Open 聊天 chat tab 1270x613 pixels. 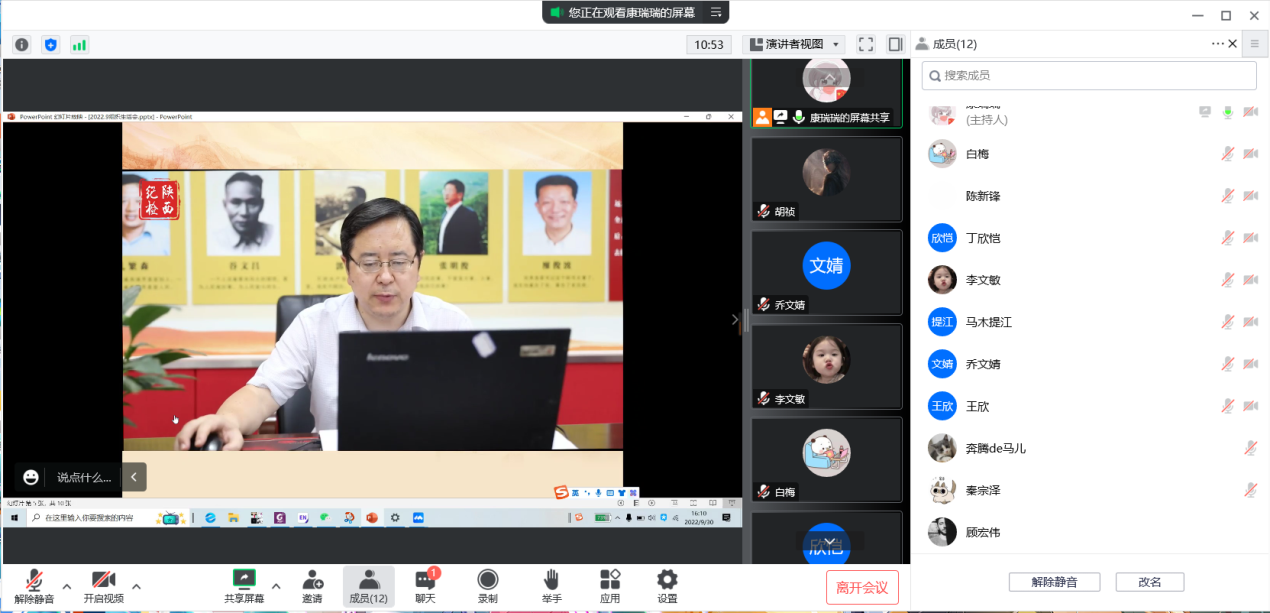(425, 586)
